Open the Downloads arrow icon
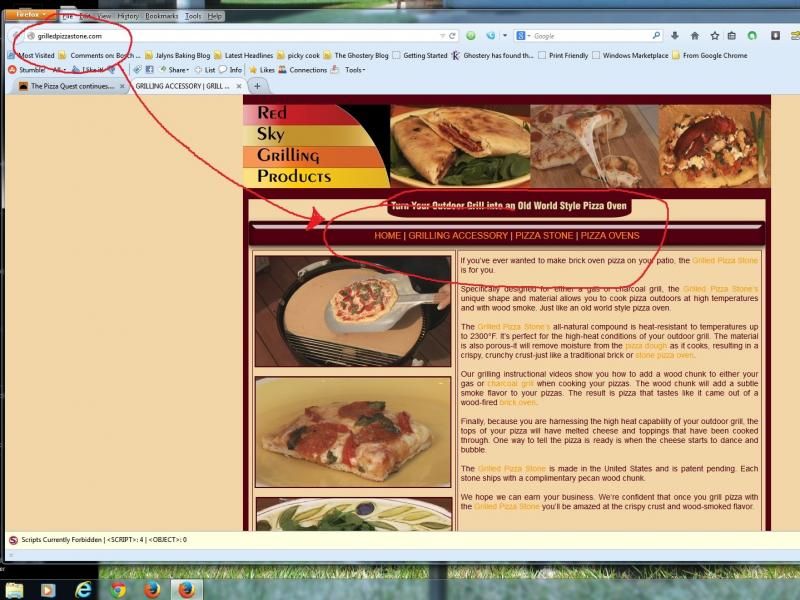This screenshot has height=600, width=800. (x=674, y=36)
